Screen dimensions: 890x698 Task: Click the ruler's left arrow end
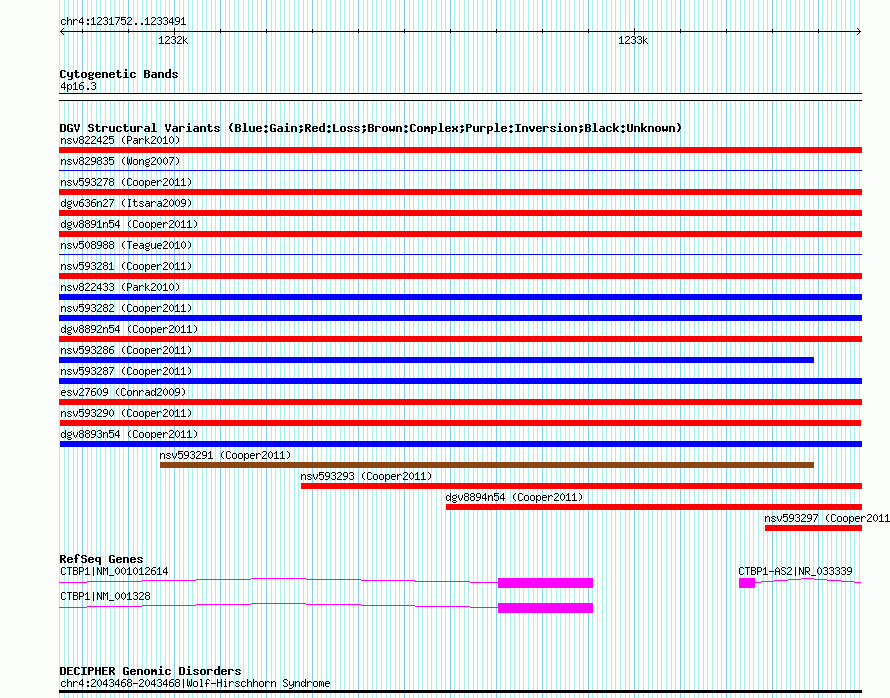pos(62,32)
